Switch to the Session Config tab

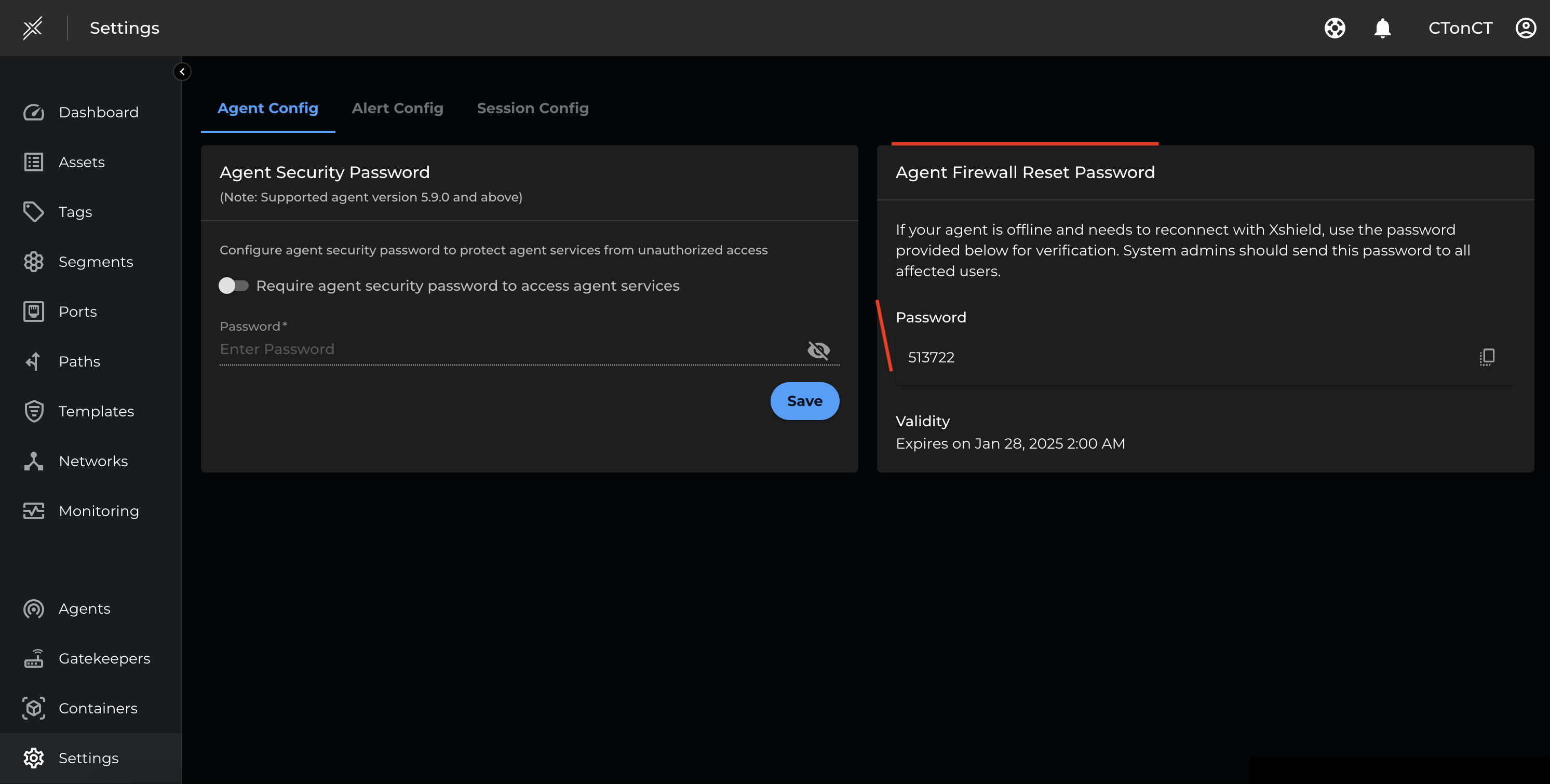tap(533, 107)
